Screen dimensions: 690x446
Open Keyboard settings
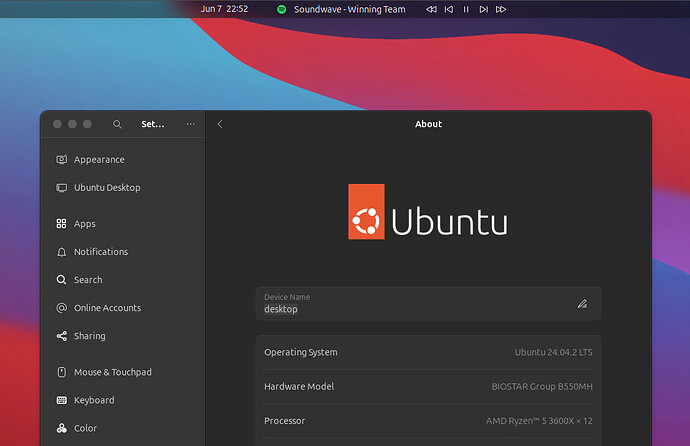click(94, 400)
